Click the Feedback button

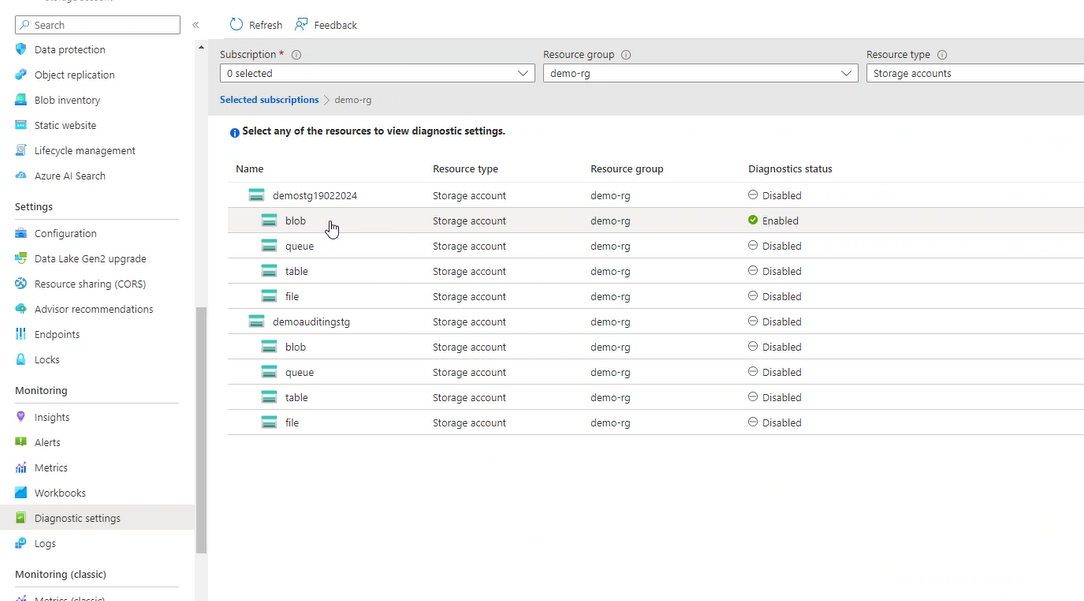(326, 25)
